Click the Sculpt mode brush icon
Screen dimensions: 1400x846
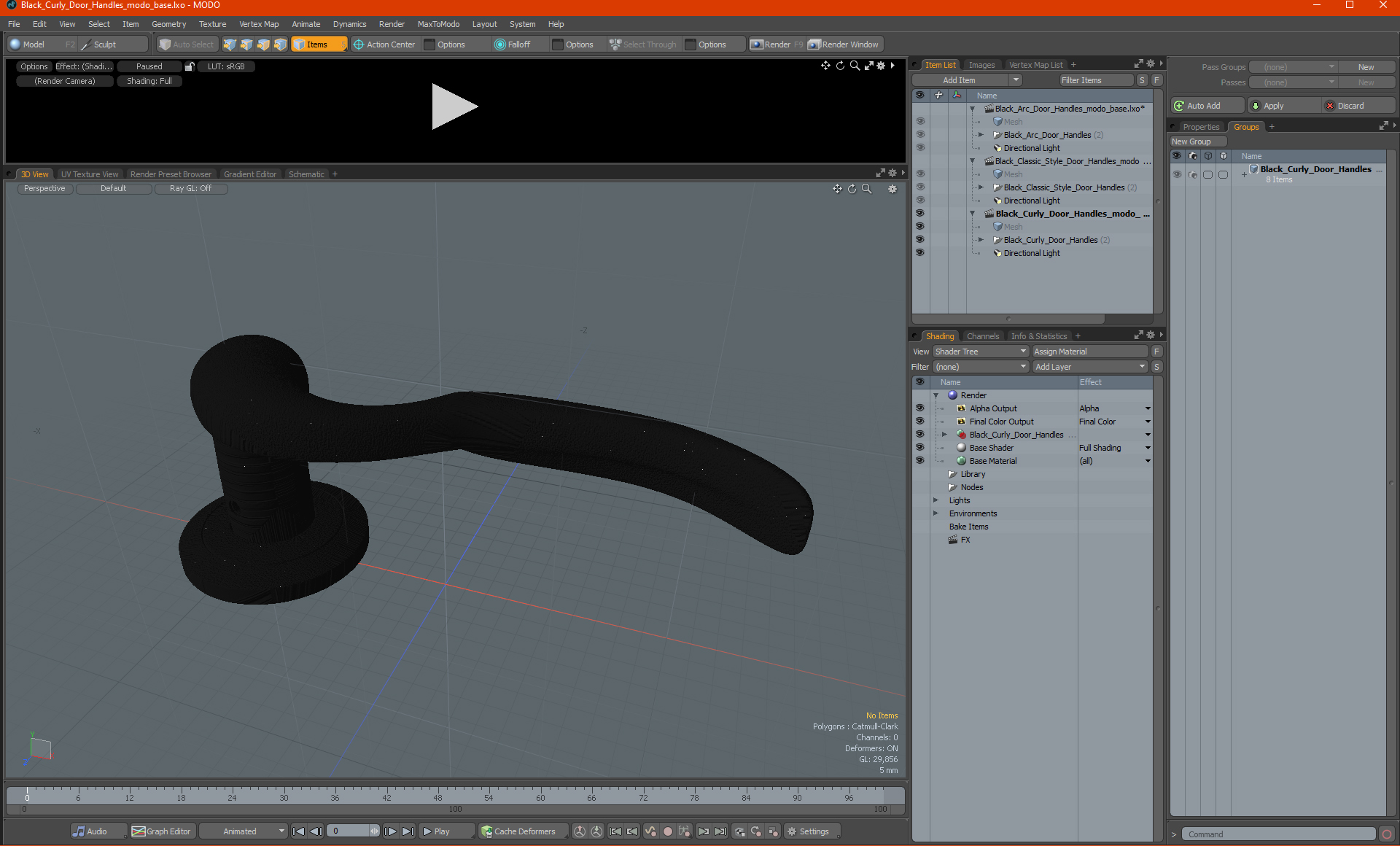click(x=86, y=44)
